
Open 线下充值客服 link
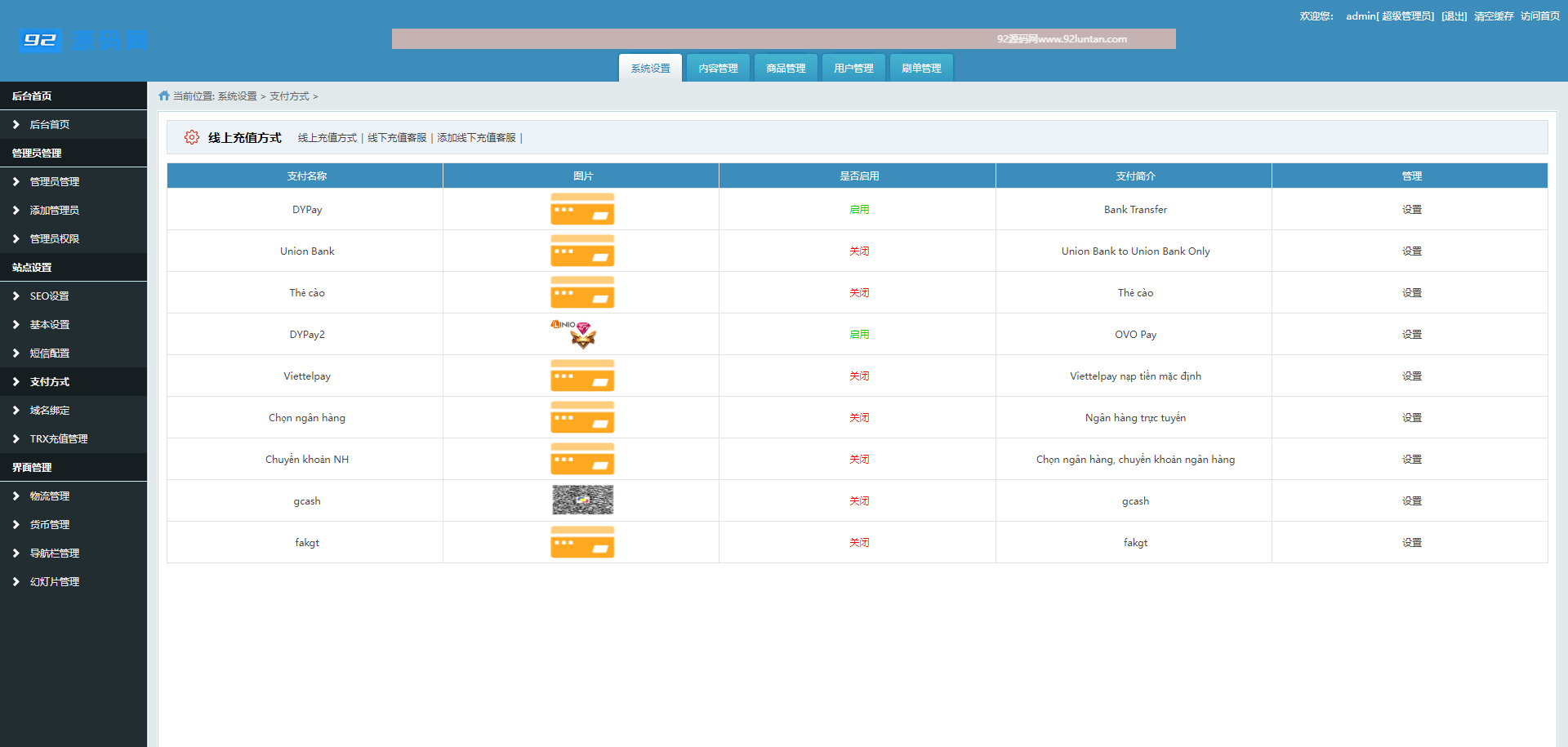[397, 137]
